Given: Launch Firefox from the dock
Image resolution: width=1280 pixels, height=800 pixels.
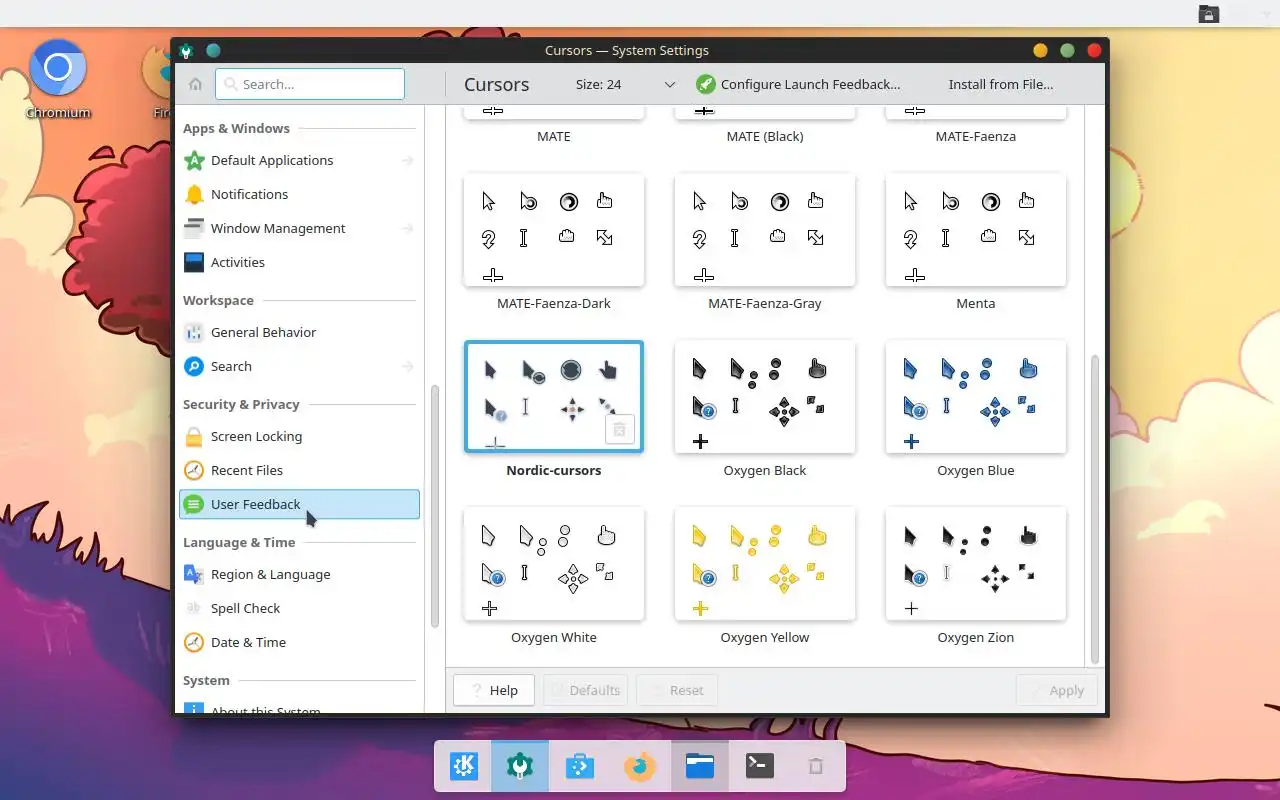Looking at the screenshot, I should tap(640, 767).
